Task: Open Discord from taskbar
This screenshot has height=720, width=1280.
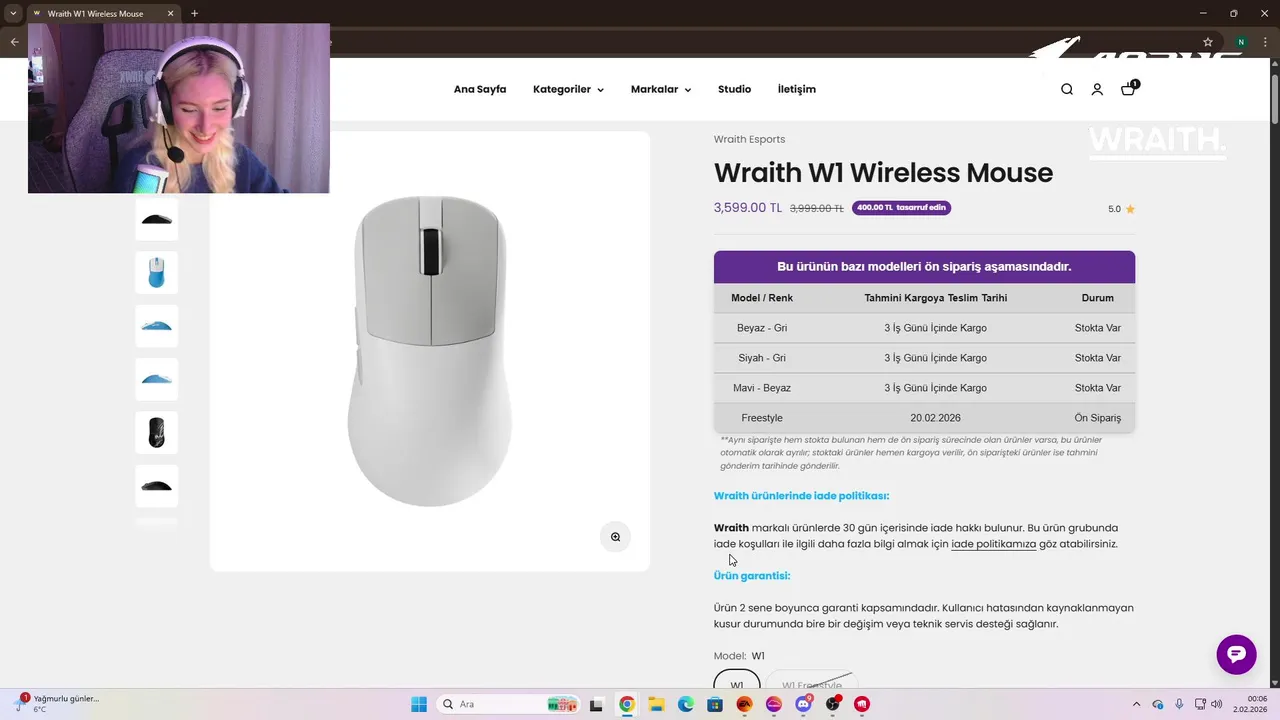Action: click(803, 704)
